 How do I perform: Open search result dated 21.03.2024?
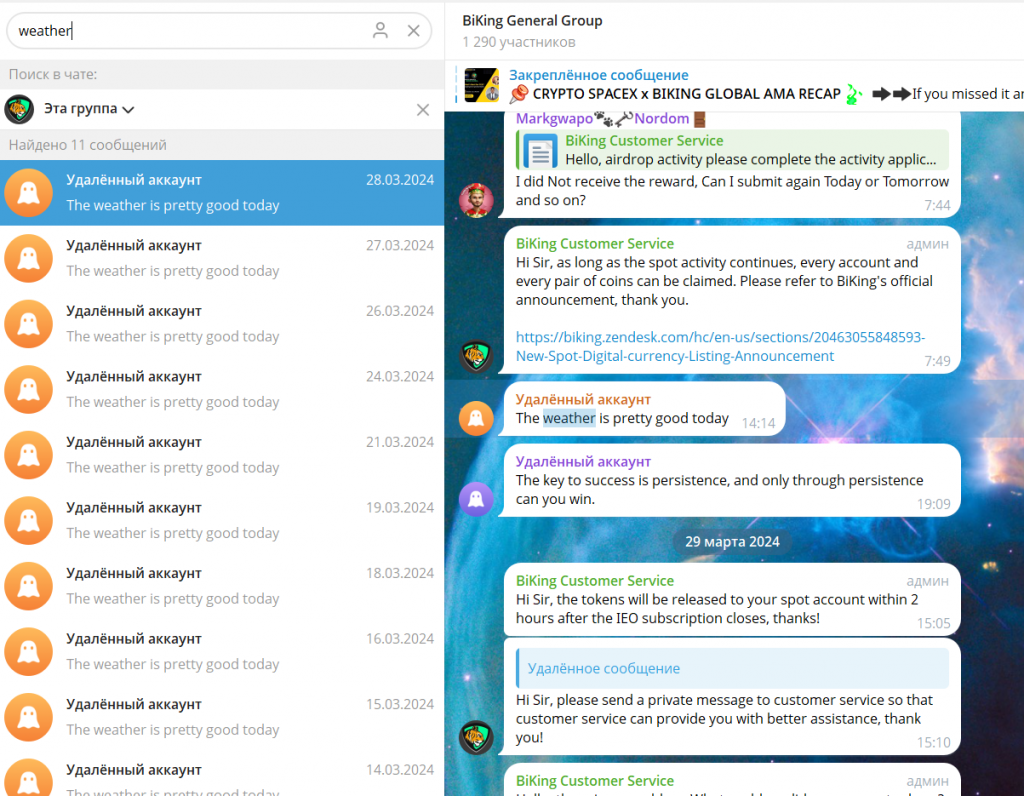222,454
